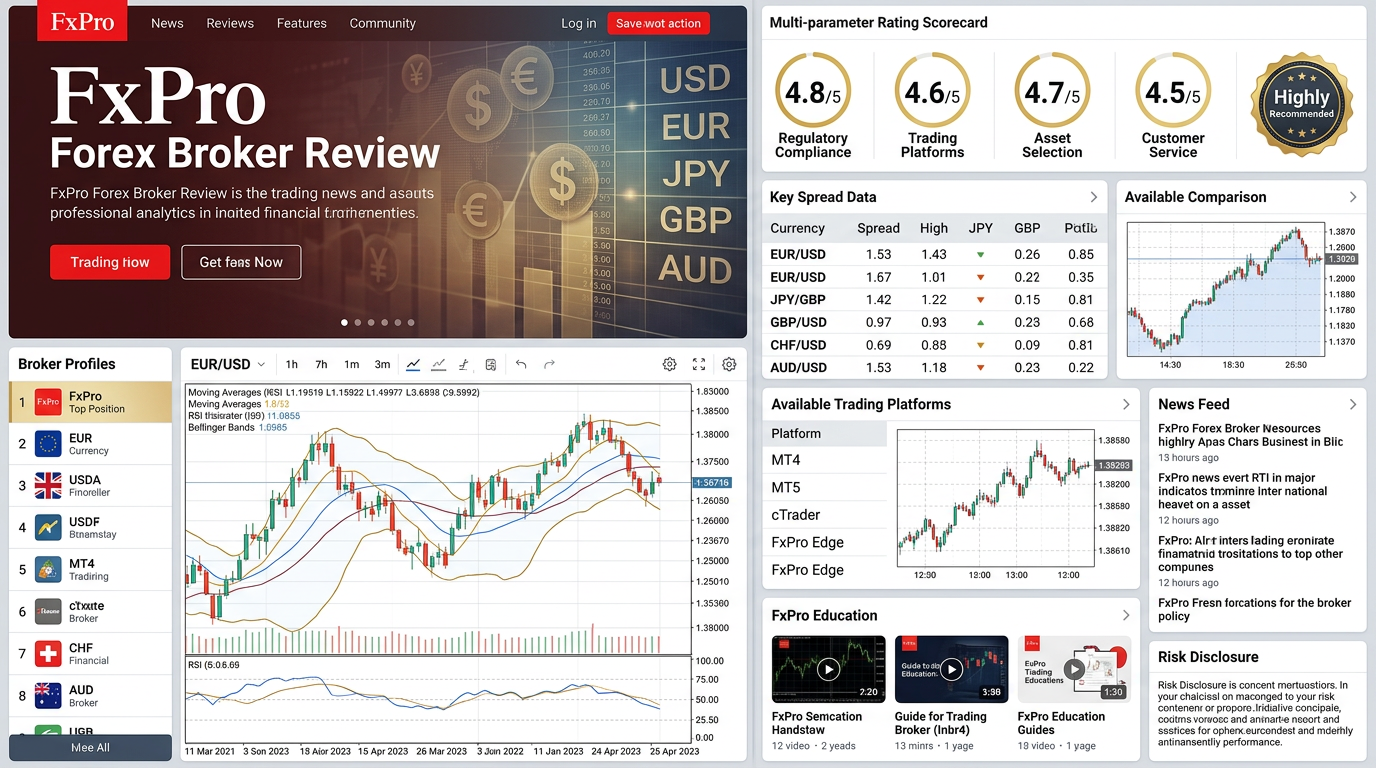Select the line chart type icon
Image resolution: width=1376 pixels, height=768 pixels.
pyautogui.click(x=413, y=364)
